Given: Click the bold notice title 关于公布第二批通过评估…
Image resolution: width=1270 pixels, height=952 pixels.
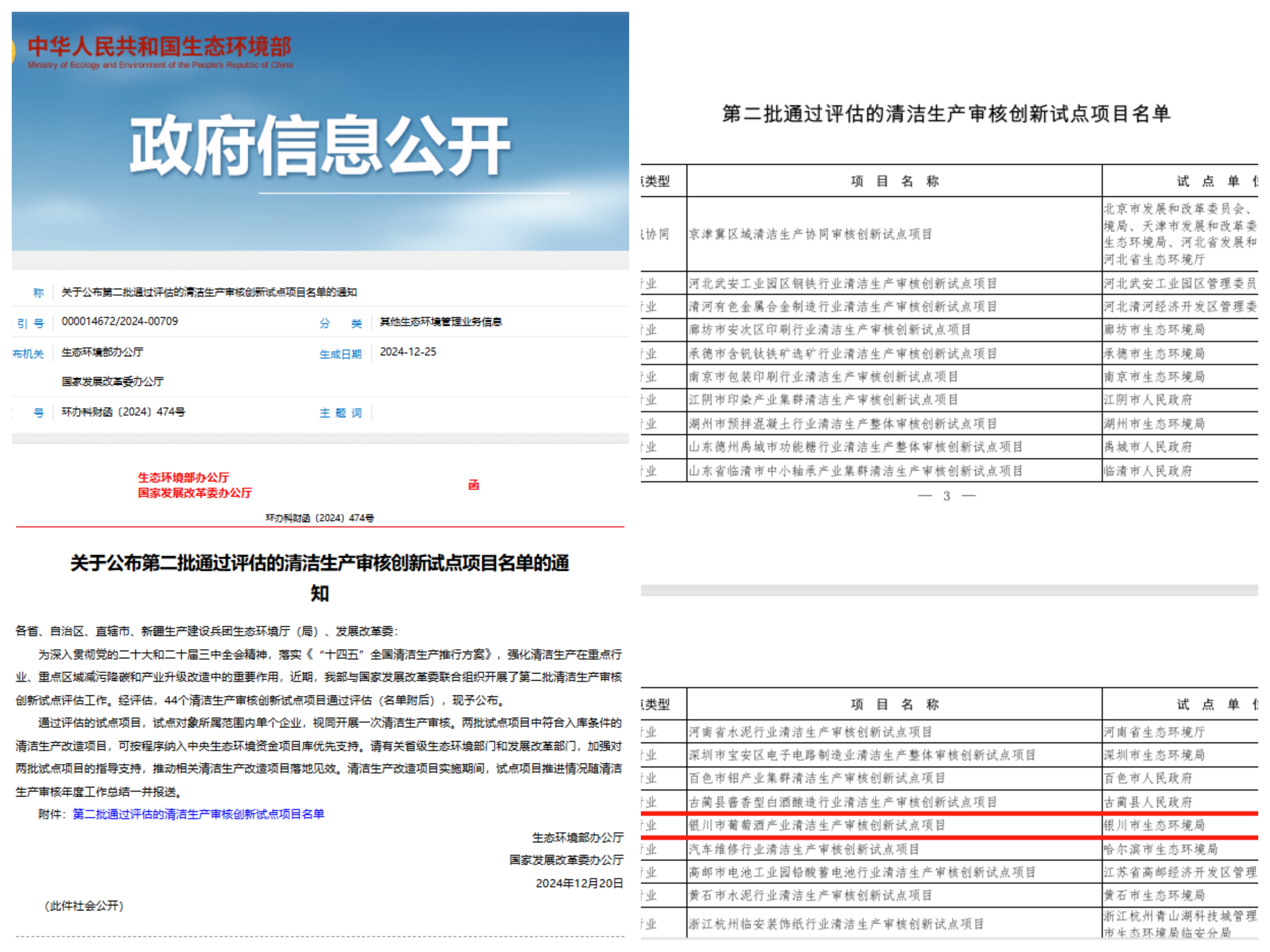Looking at the screenshot, I should (320, 577).
